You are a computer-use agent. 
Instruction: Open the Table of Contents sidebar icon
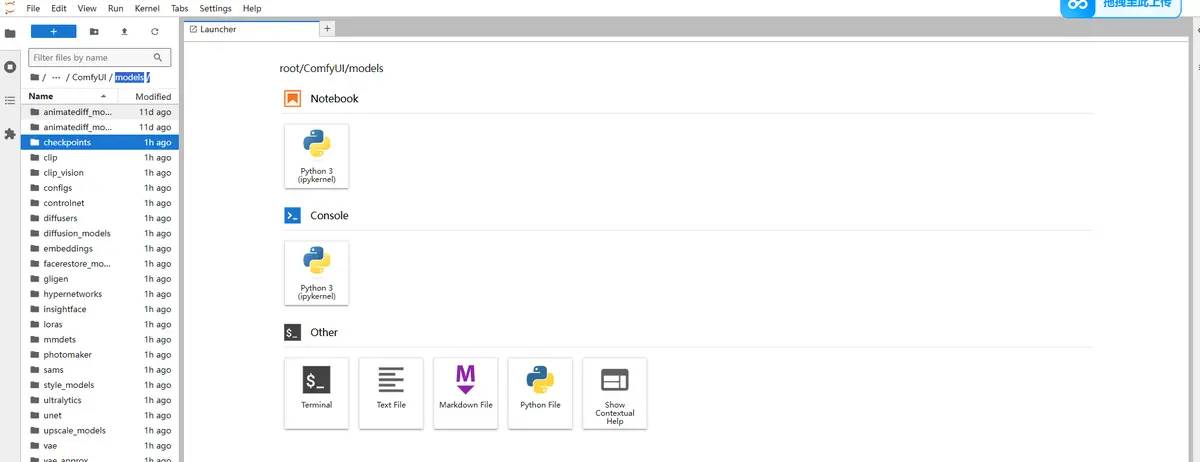point(10,100)
